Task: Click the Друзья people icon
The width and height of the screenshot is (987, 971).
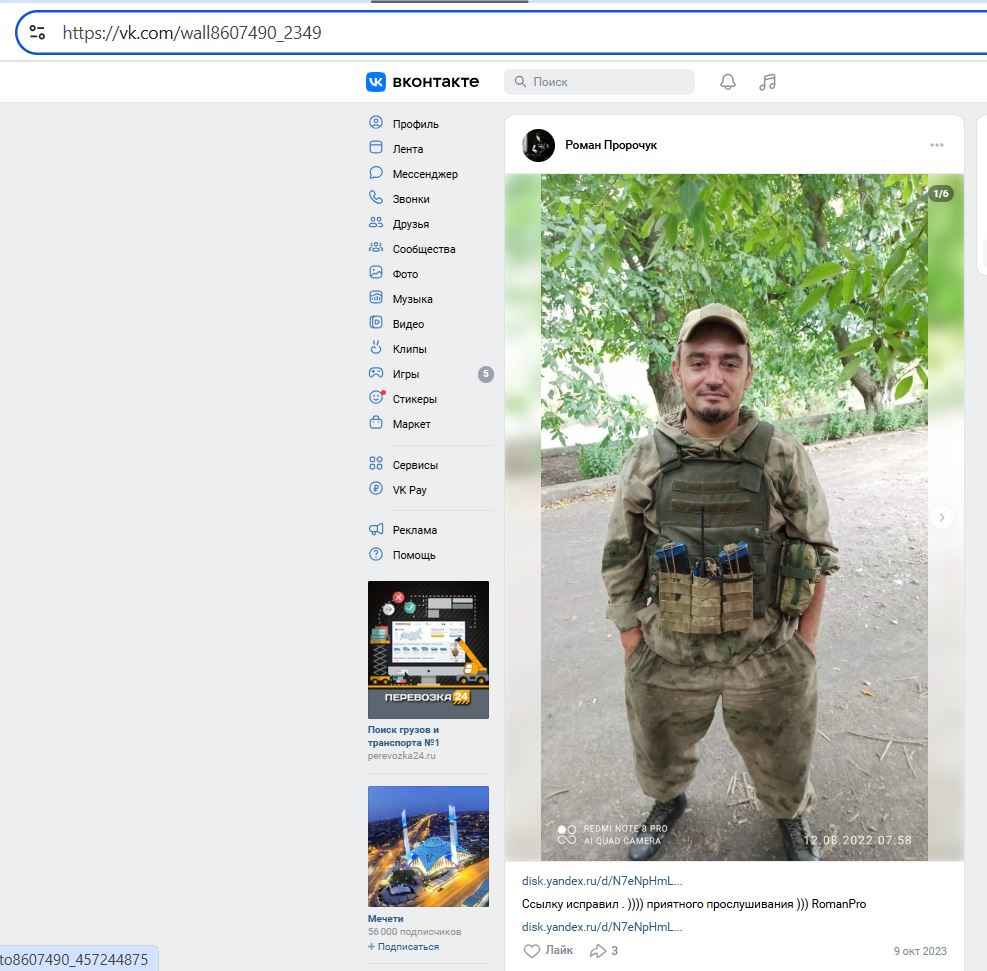Action: (376, 222)
